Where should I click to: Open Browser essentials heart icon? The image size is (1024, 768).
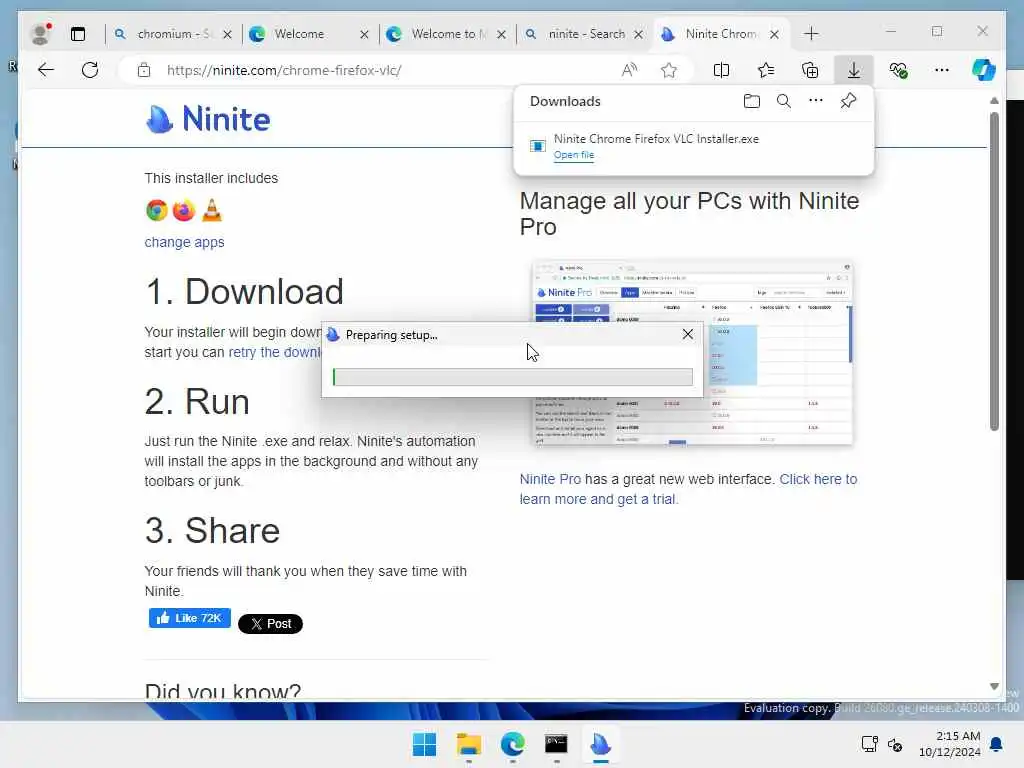(898, 70)
